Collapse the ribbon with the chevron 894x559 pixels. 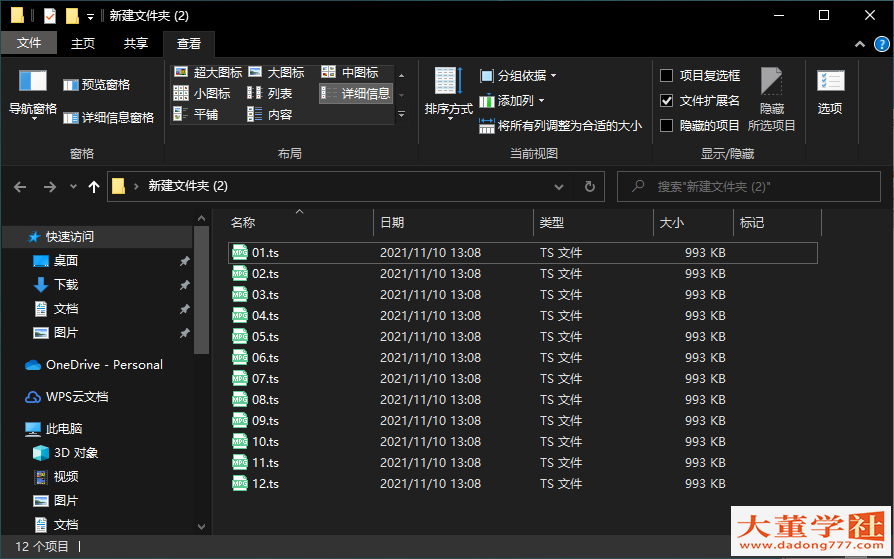pyautogui.click(x=860, y=44)
